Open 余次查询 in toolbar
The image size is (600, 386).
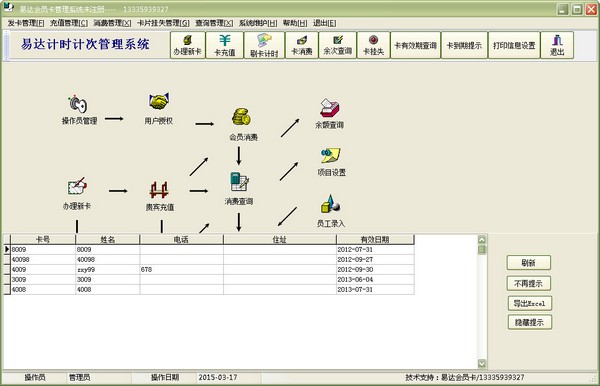[x=338, y=45]
